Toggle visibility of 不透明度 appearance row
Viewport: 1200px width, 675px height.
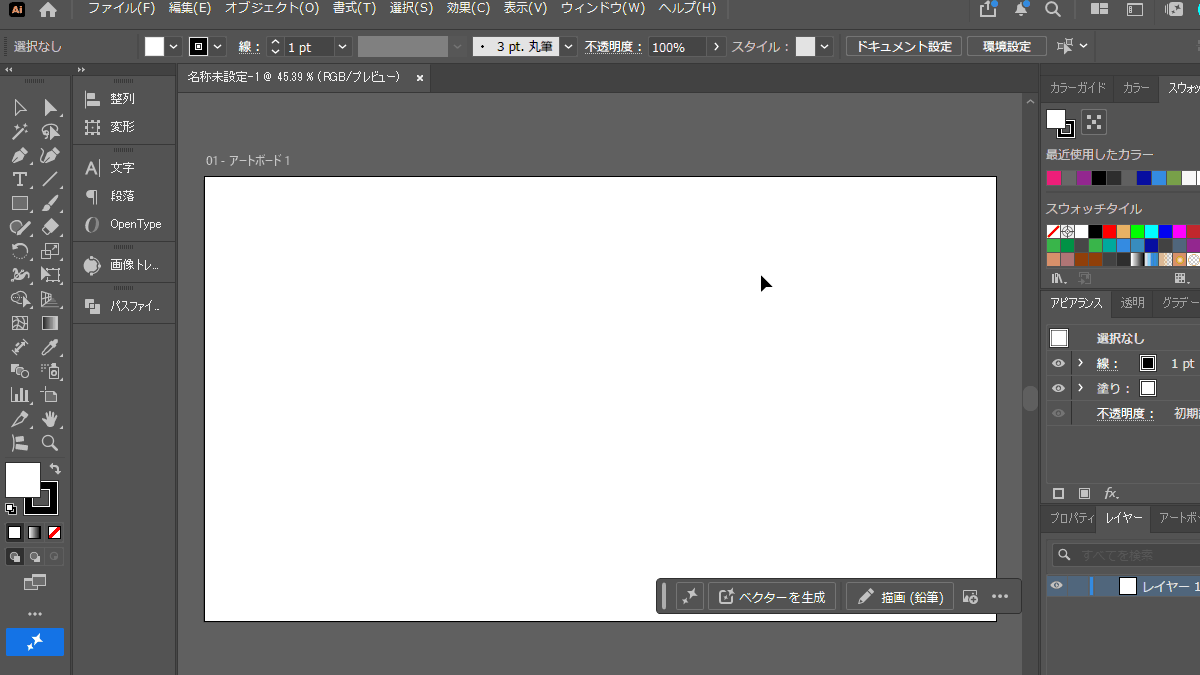click(1058, 413)
